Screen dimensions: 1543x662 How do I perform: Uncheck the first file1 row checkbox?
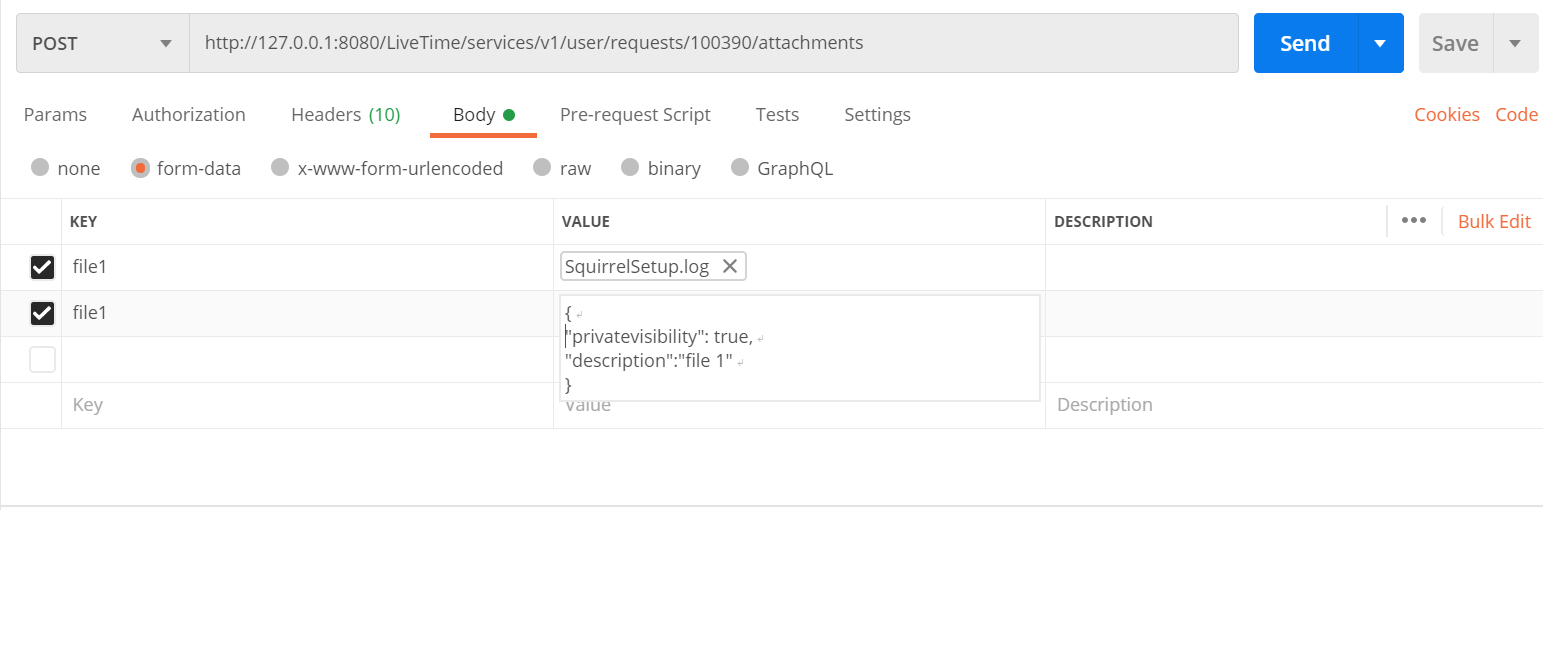coord(42,267)
